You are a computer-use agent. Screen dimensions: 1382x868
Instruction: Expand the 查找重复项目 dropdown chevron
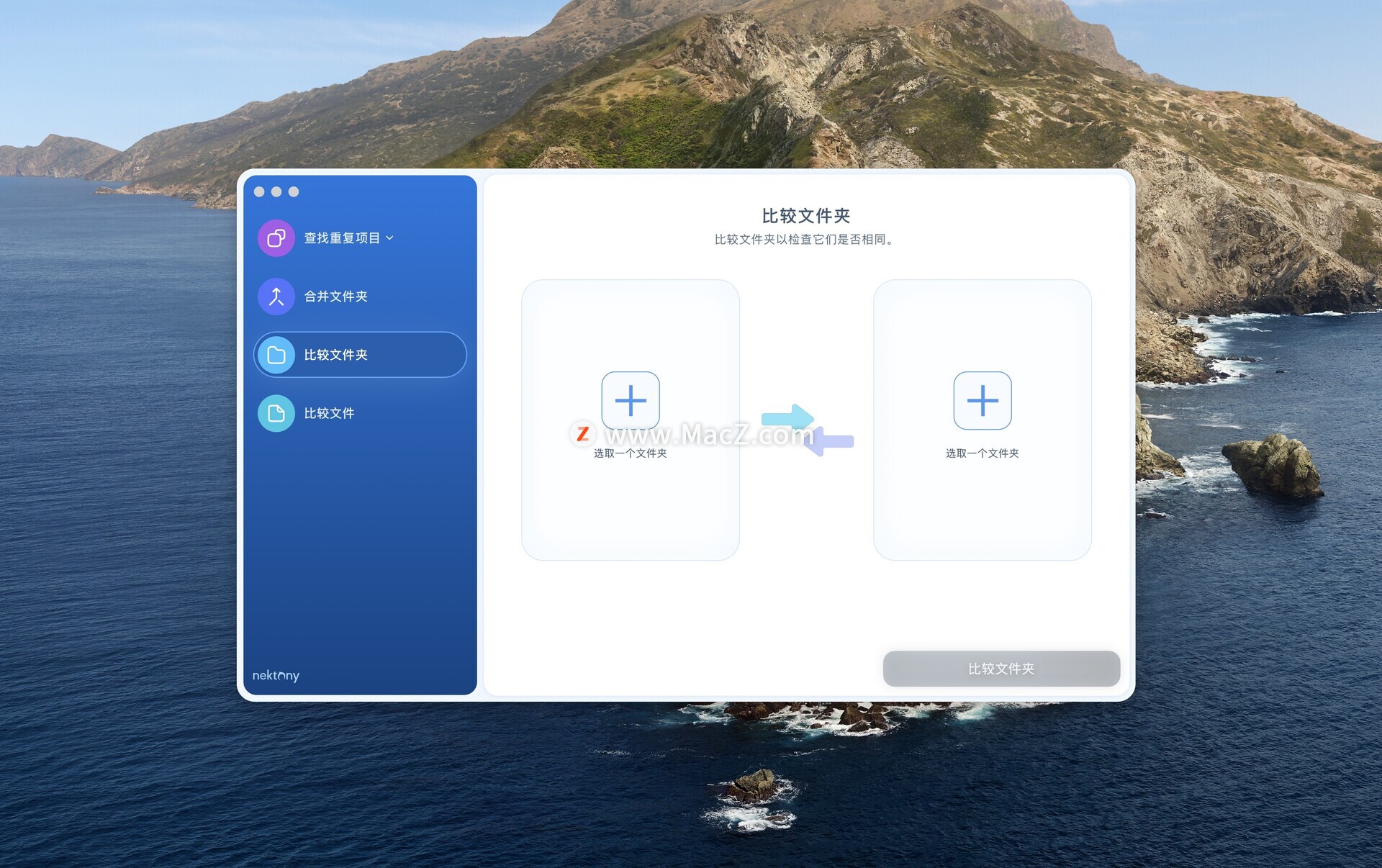pos(389,238)
